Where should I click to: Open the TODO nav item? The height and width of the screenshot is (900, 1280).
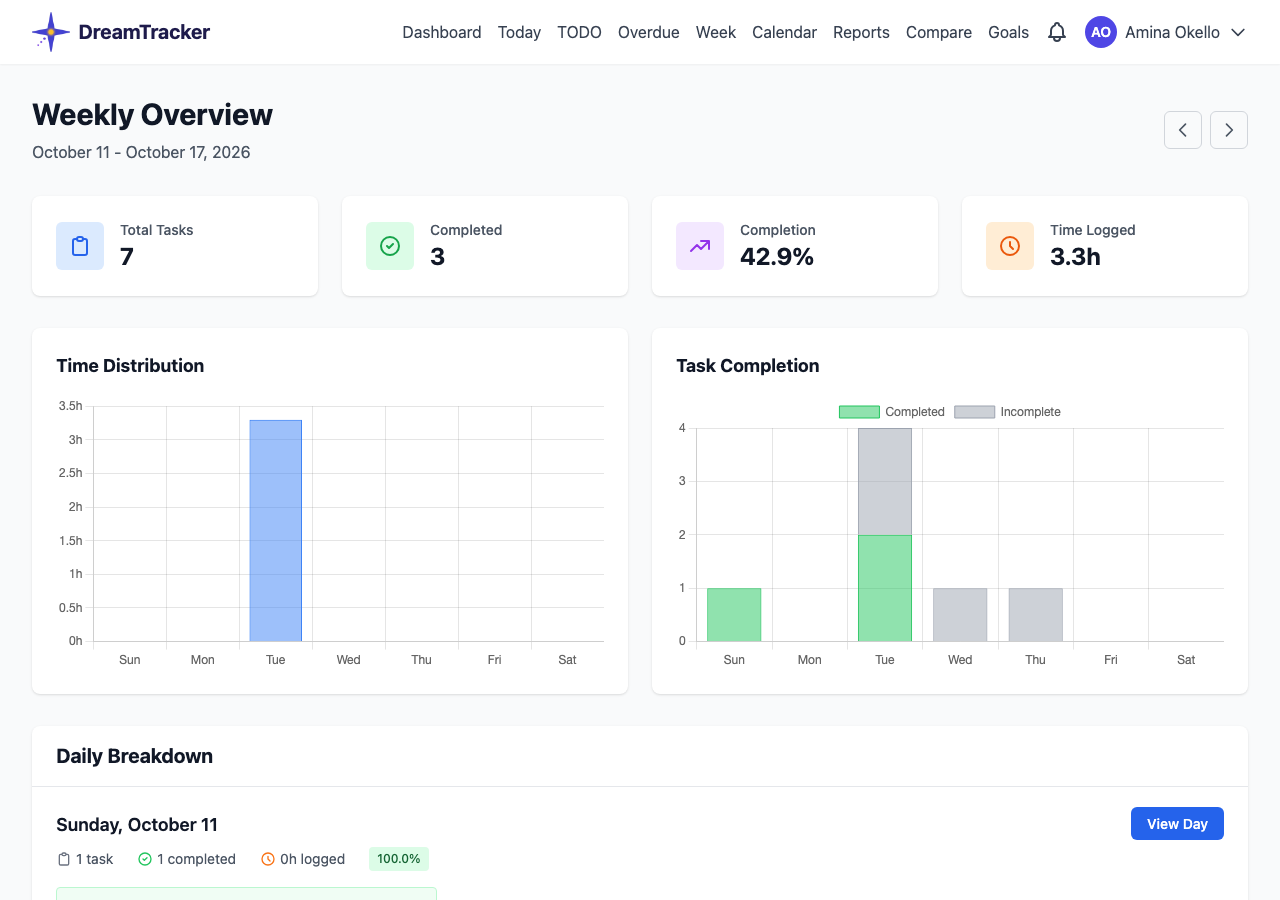tap(579, 32)
